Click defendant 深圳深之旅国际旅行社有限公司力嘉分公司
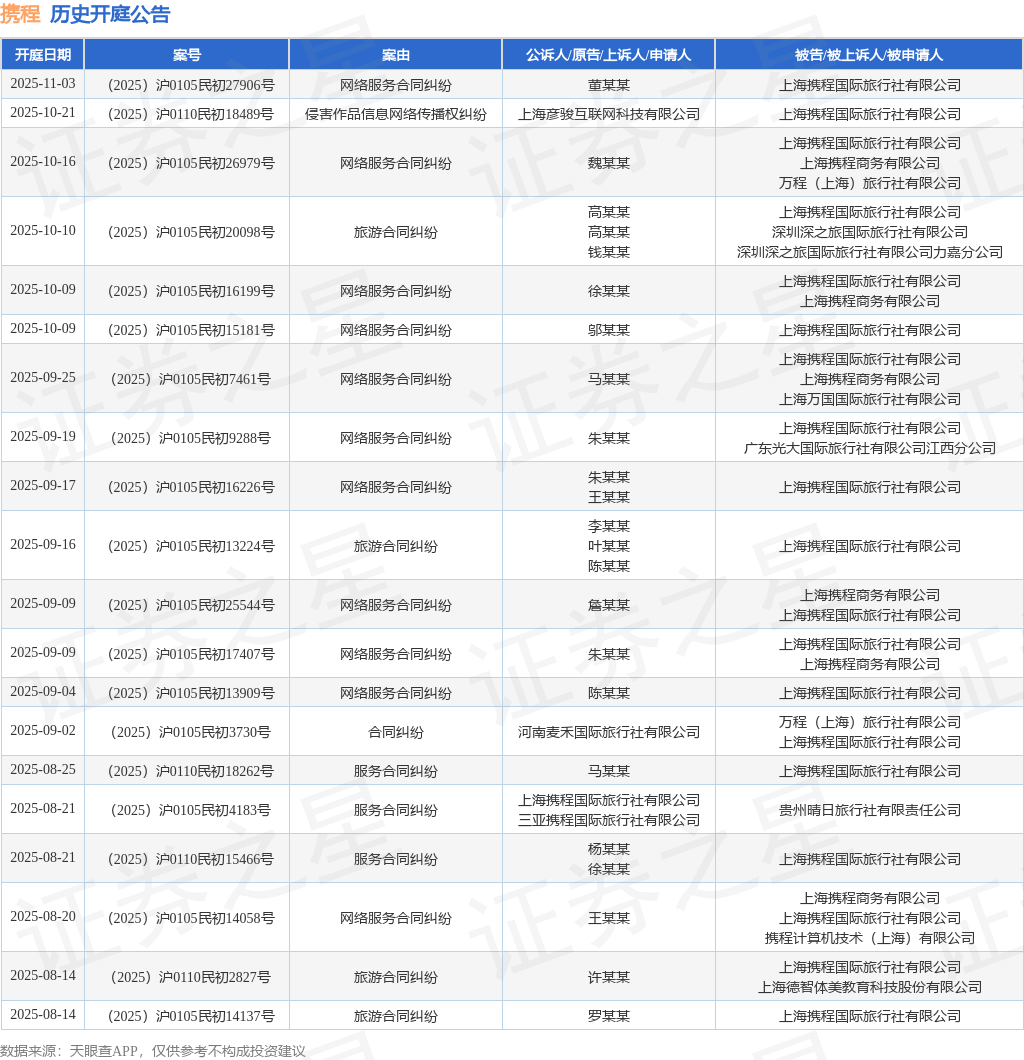This screenshot has width=1024, height=1060. [869, 252]
